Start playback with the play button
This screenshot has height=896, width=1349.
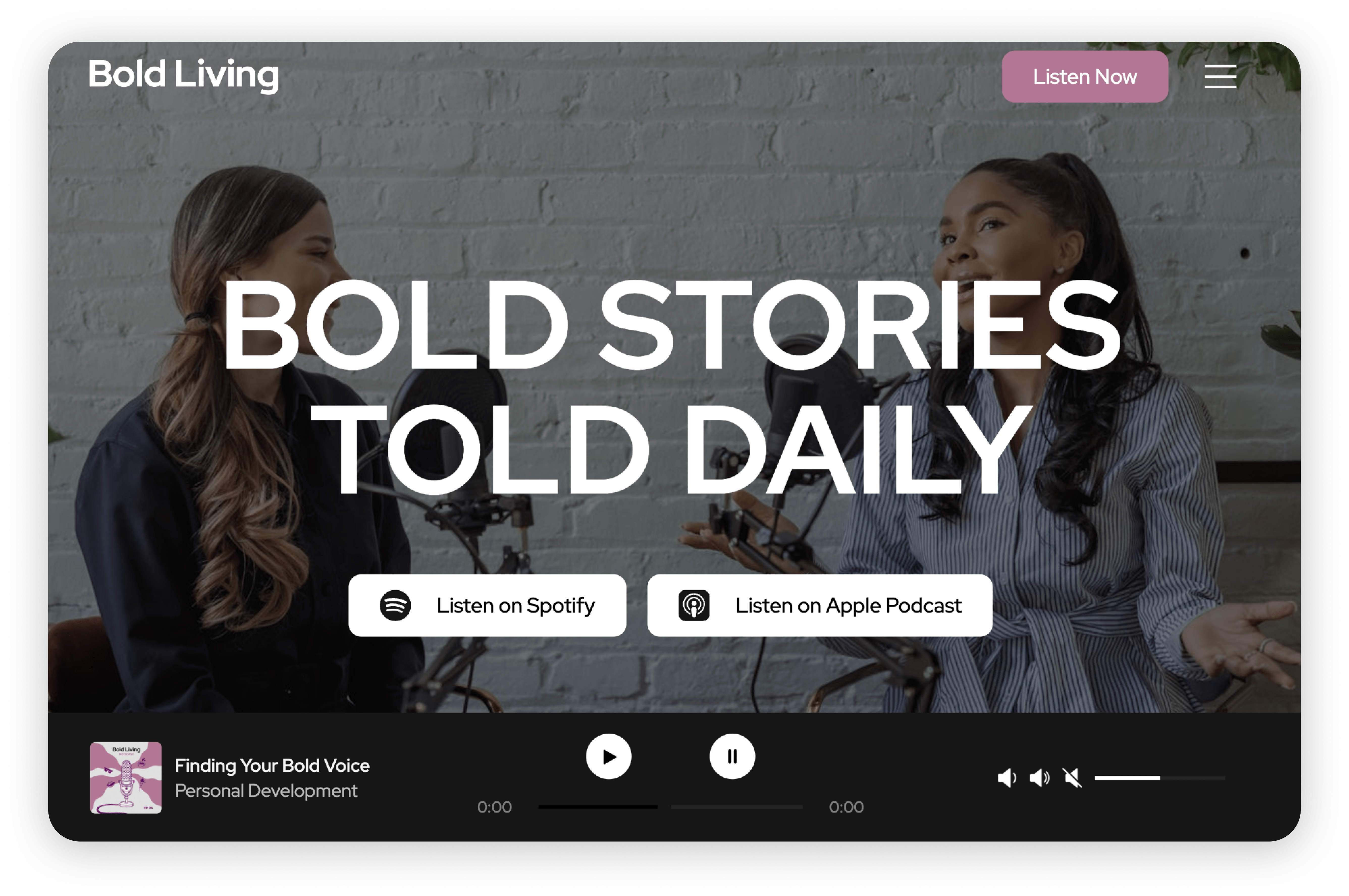pos(608,757)
